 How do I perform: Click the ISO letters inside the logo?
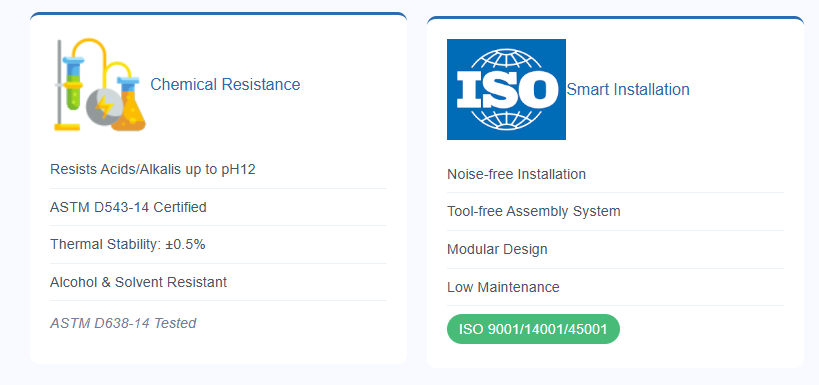click(506, 89)
